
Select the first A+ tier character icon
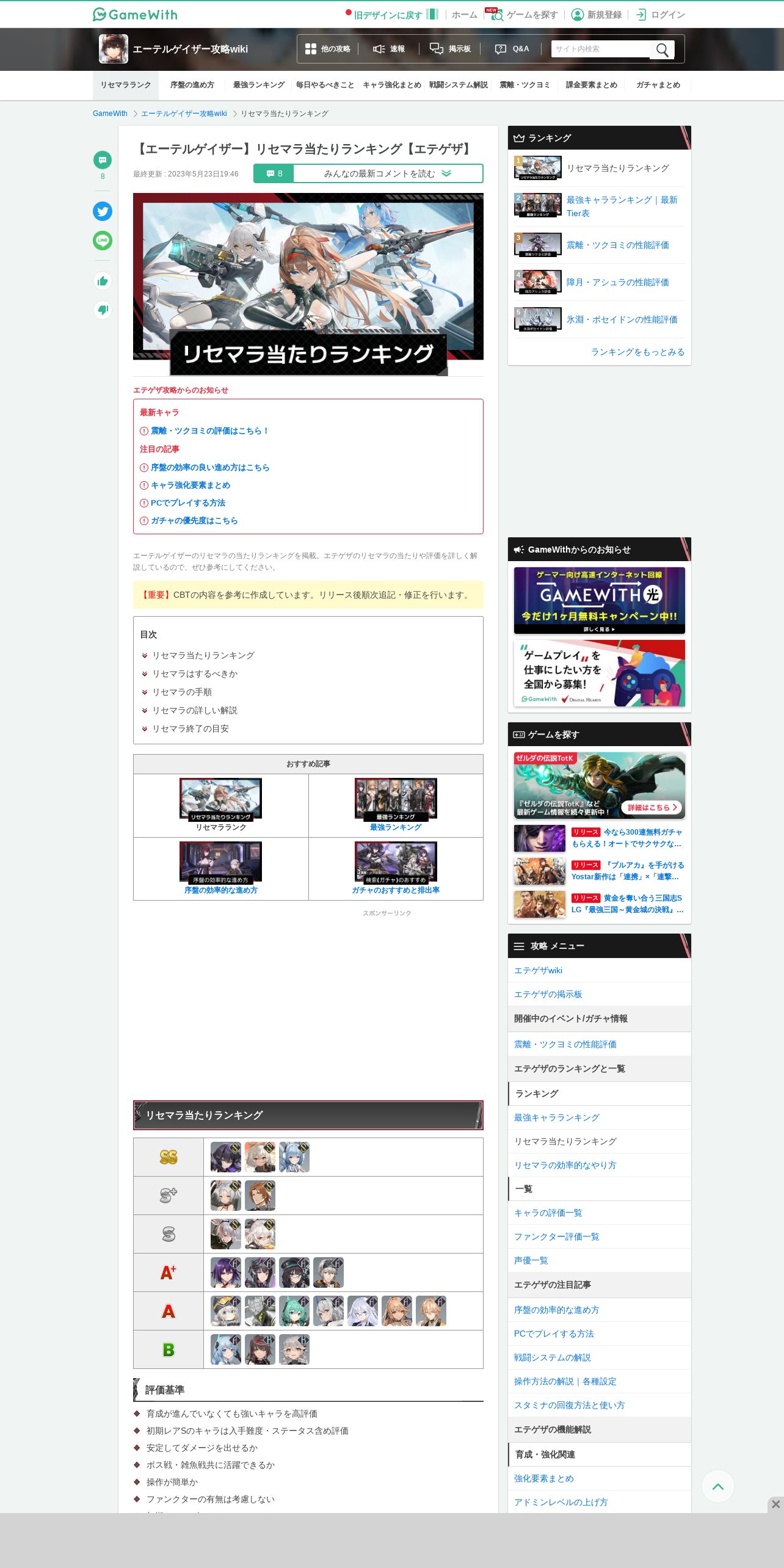(226, 1272)
